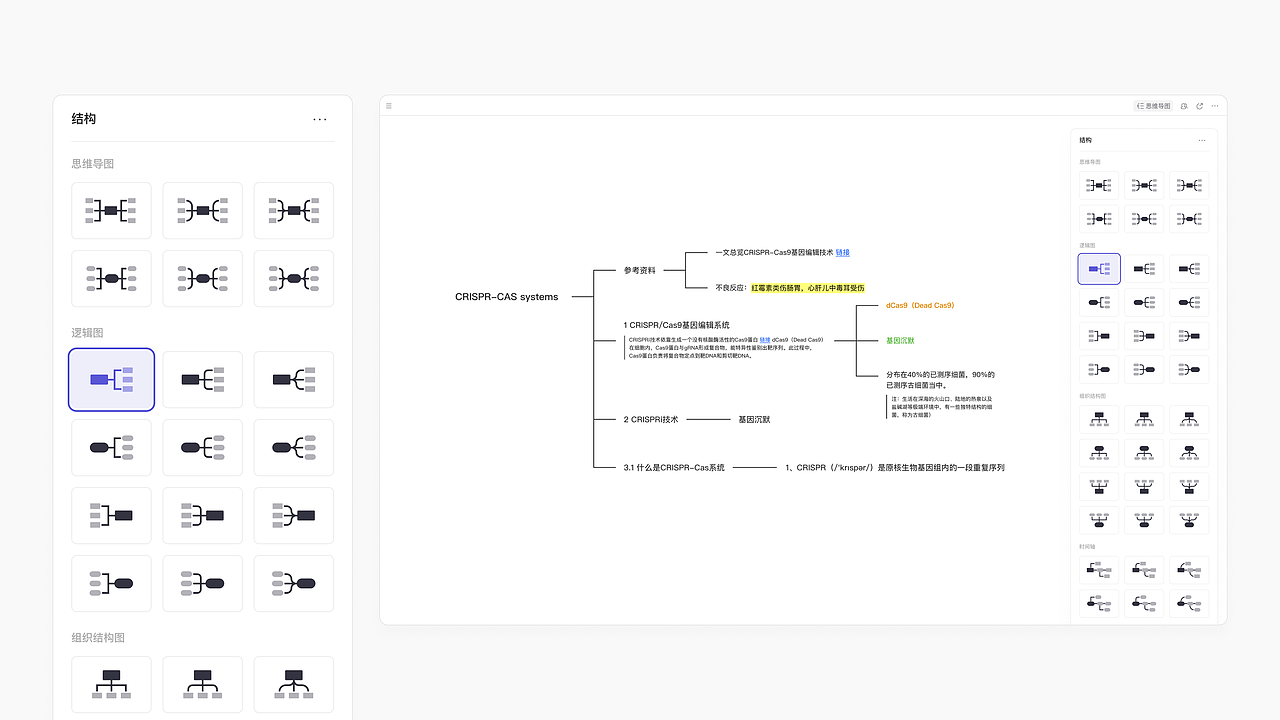App window panel: timeline layout, rectangle root, curved lines
Screen dimensions: 1280x720
[1189, 570]
